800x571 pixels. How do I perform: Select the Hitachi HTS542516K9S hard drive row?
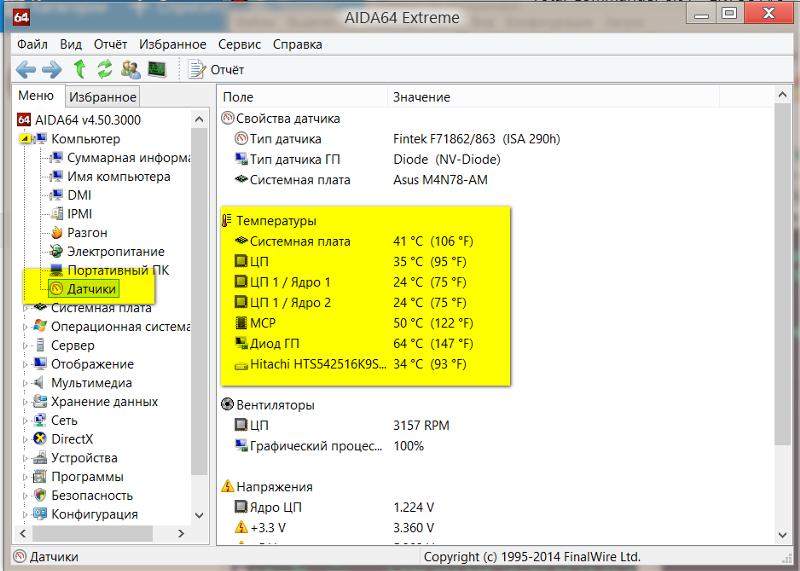351,364
